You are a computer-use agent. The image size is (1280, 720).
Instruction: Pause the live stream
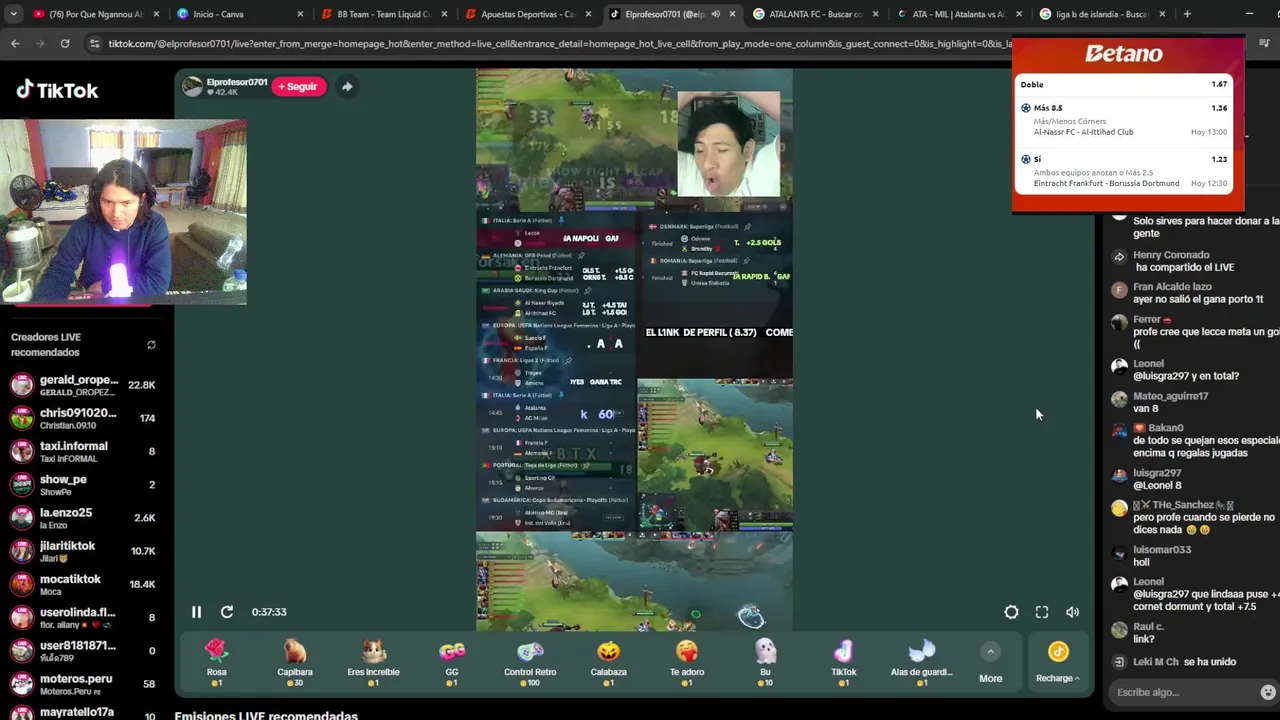(196, 612)
